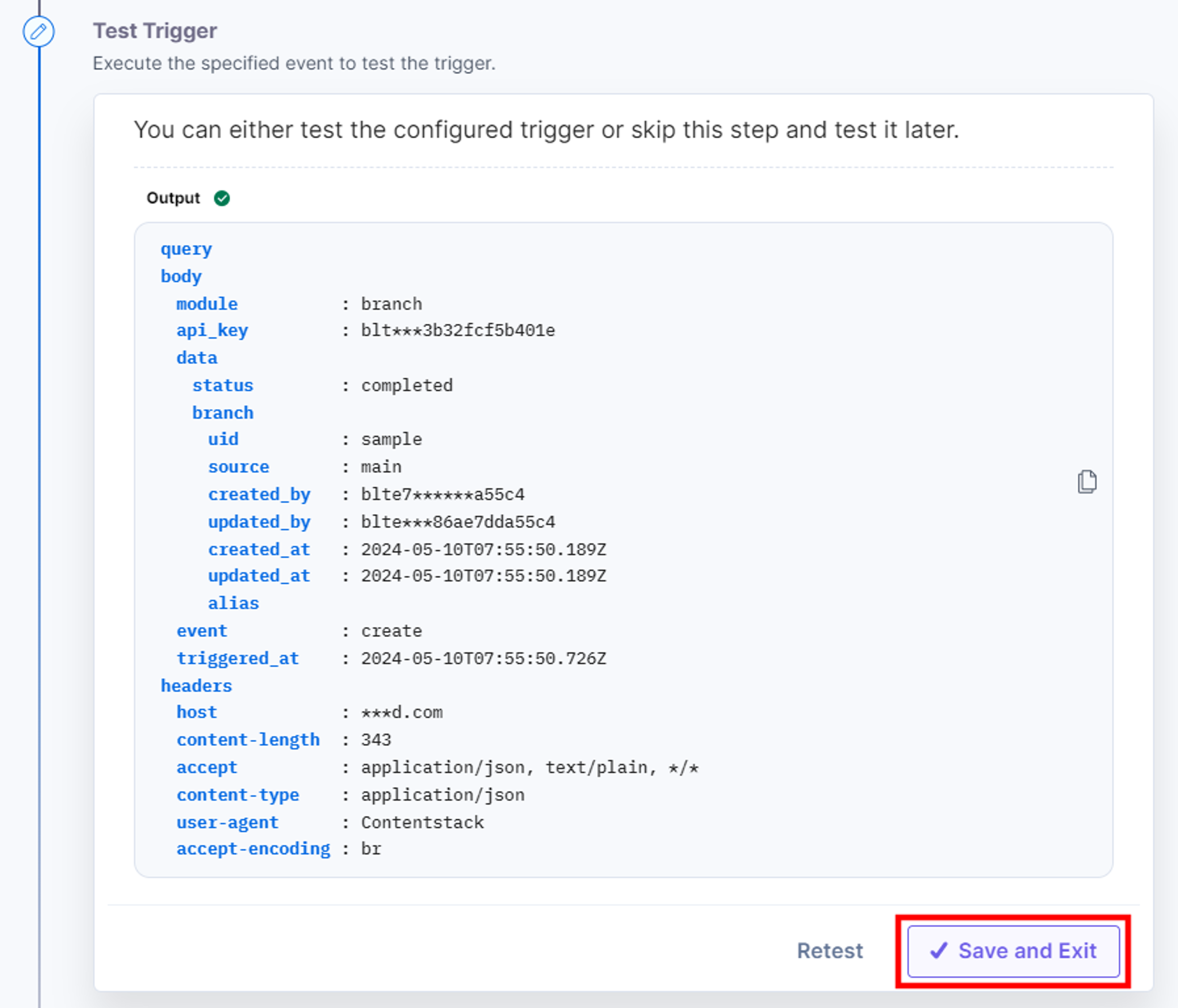The height and width of the screenshot is (1008, 1178).
Task: Click the user-agent value Contentstack
Action: [422, 823]
